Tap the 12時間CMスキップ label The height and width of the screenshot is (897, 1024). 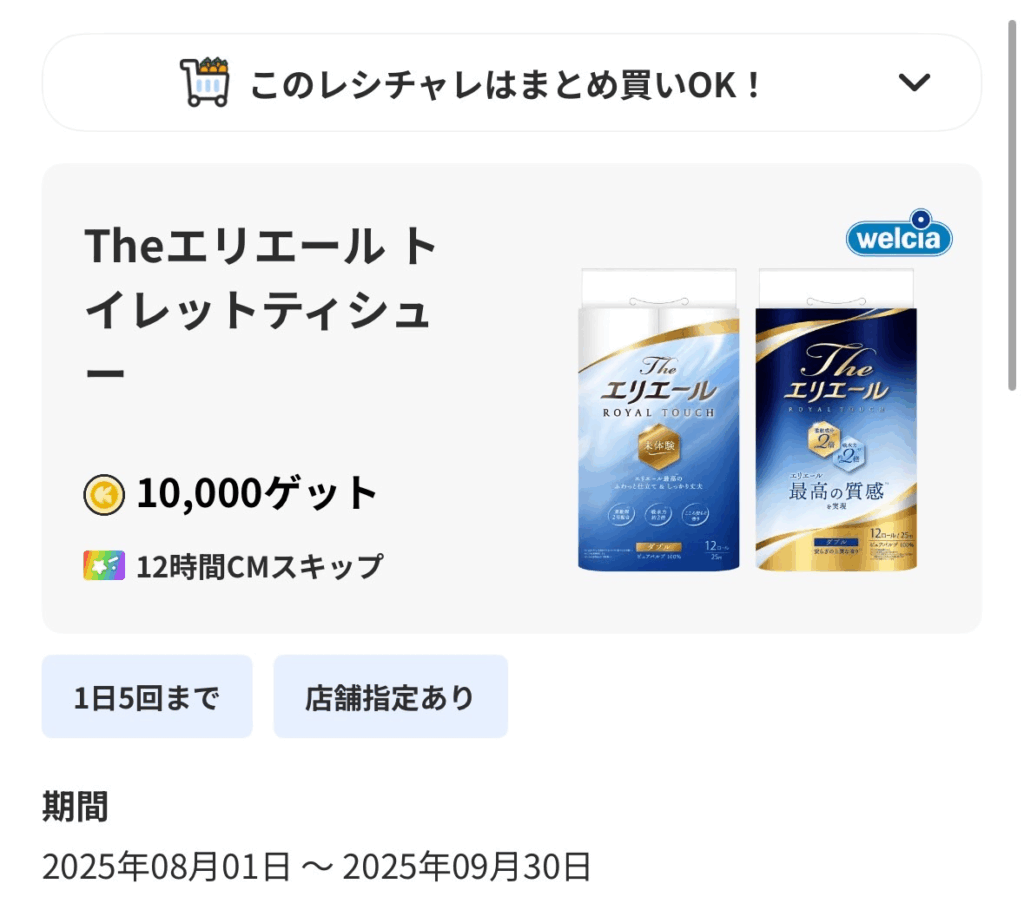[259, 566]
